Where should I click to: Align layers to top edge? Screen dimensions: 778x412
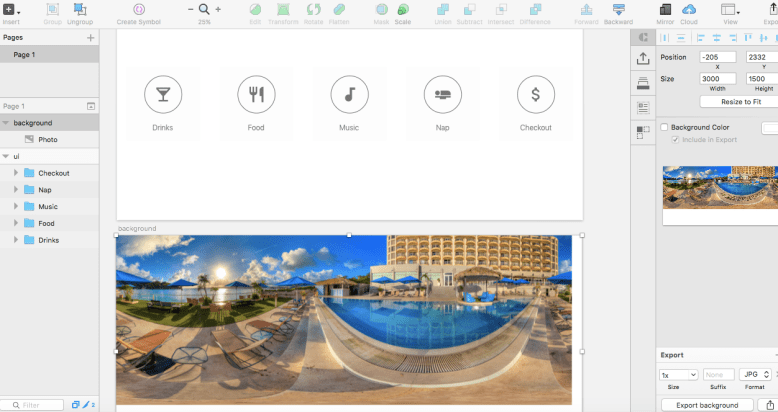748,38
